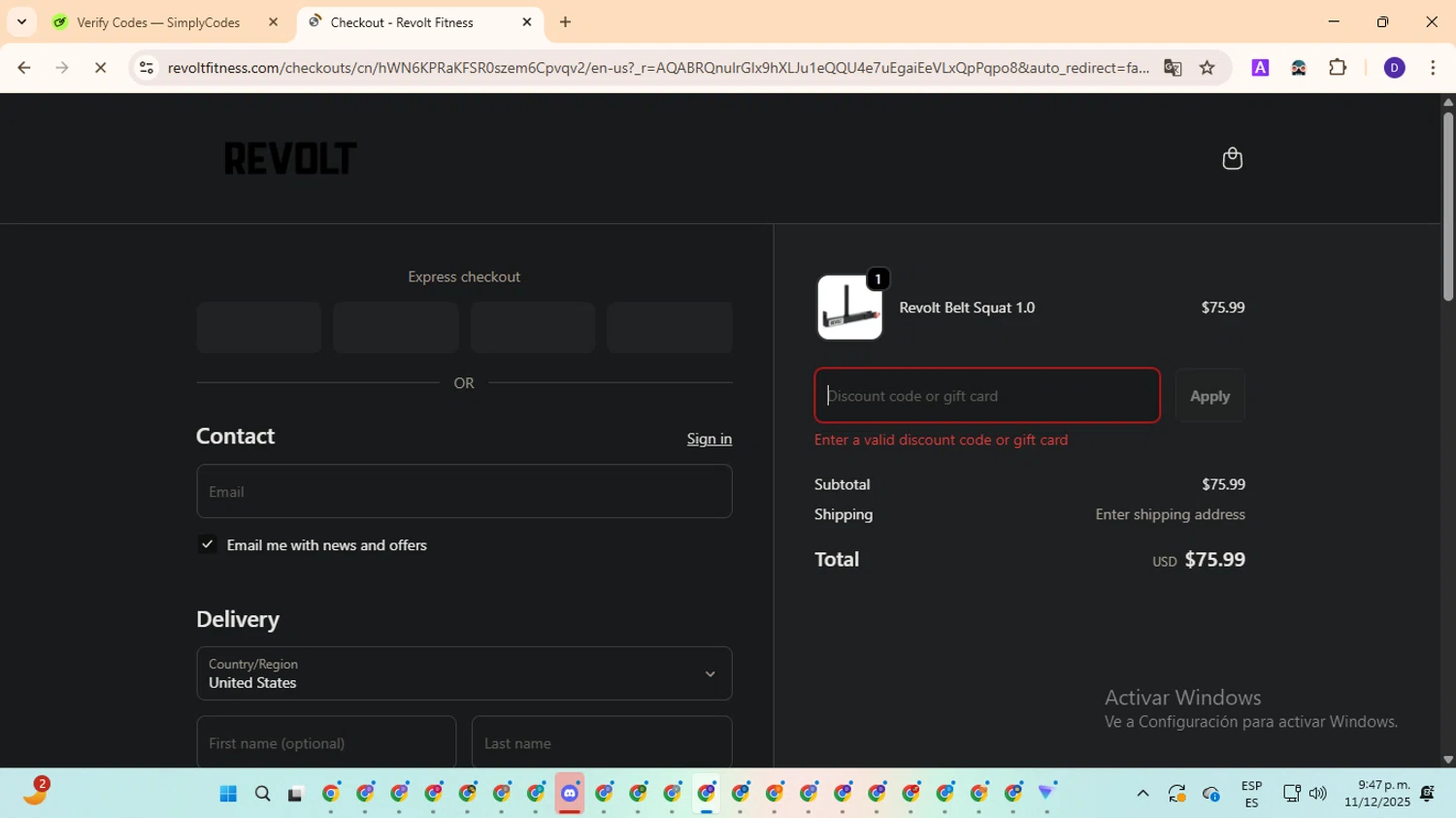
Task: Open the Windows Start menu
Action: point(228,794)
